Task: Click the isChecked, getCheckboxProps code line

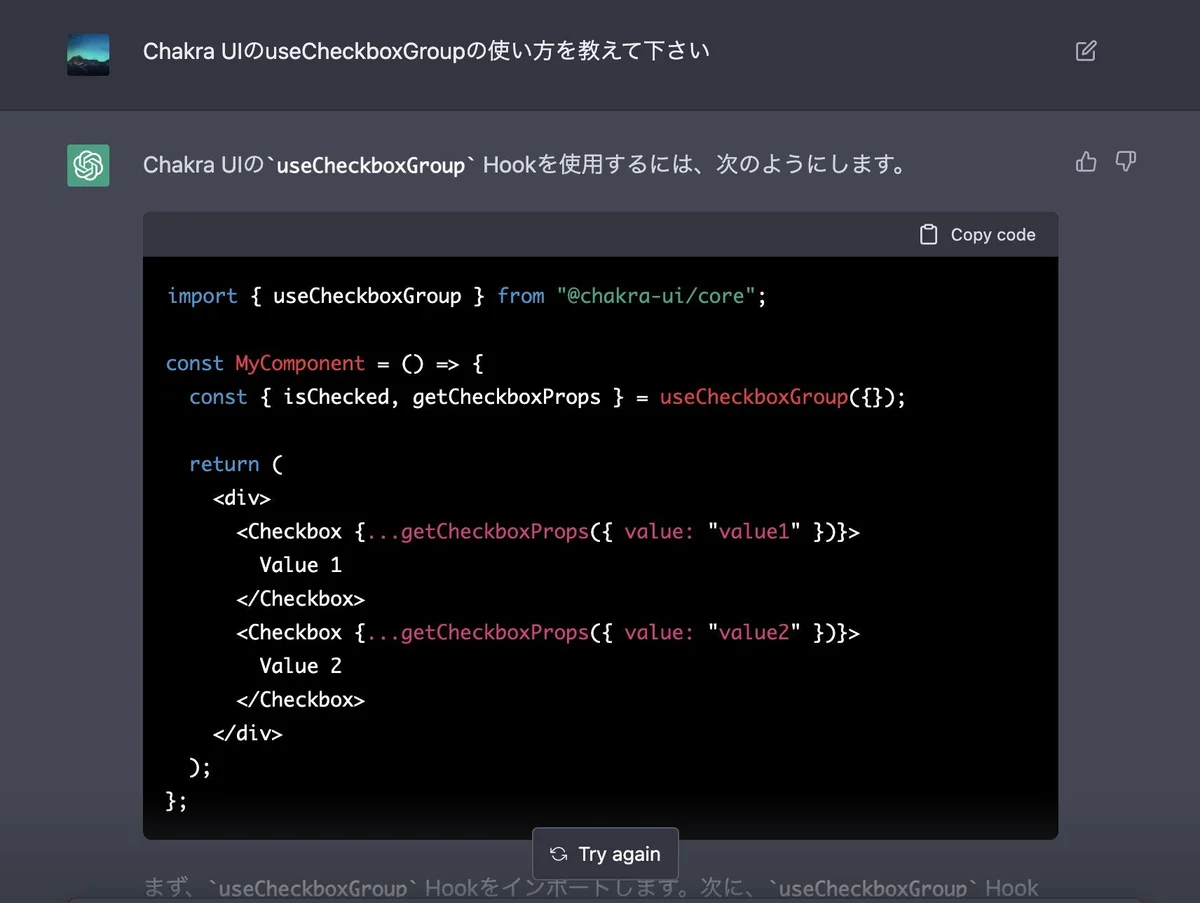Action: [x=548, y=397]
